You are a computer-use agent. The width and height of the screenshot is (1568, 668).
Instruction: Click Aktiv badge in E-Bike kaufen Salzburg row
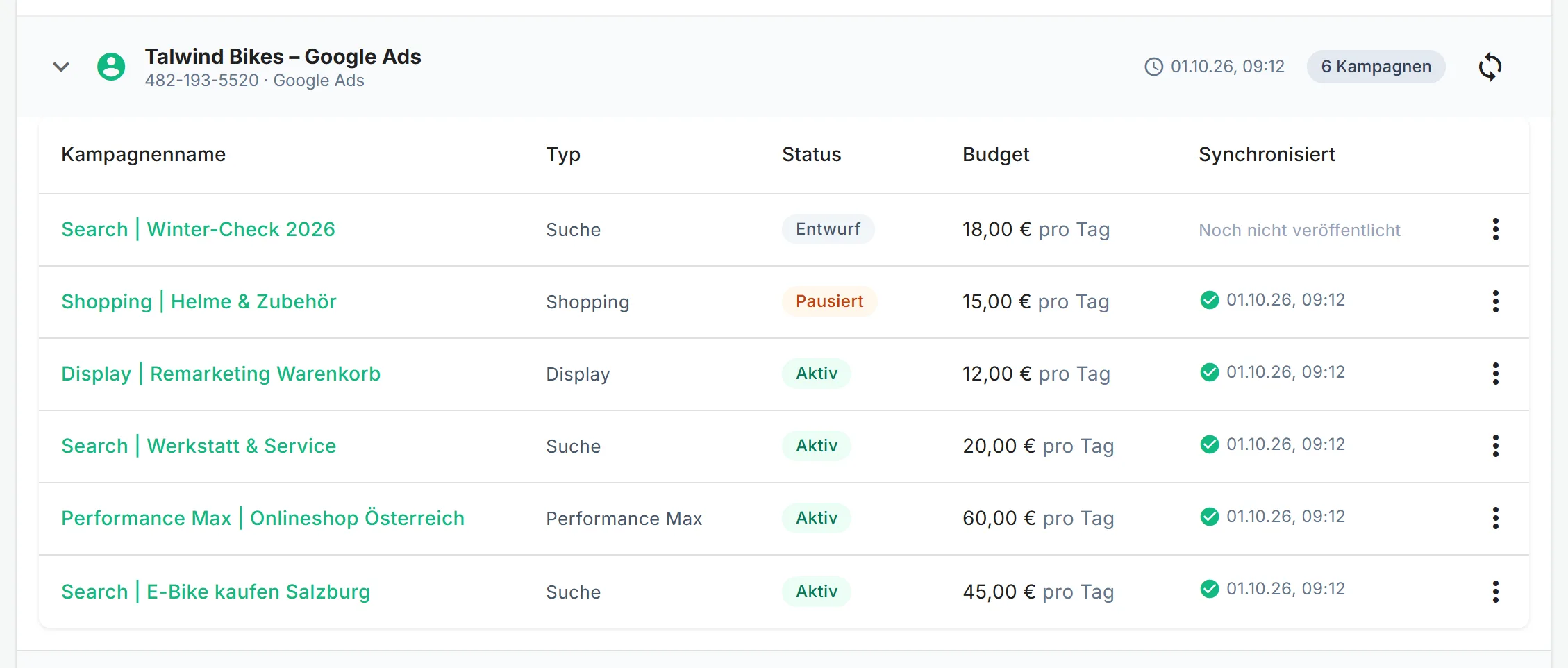tap(817, 592)
